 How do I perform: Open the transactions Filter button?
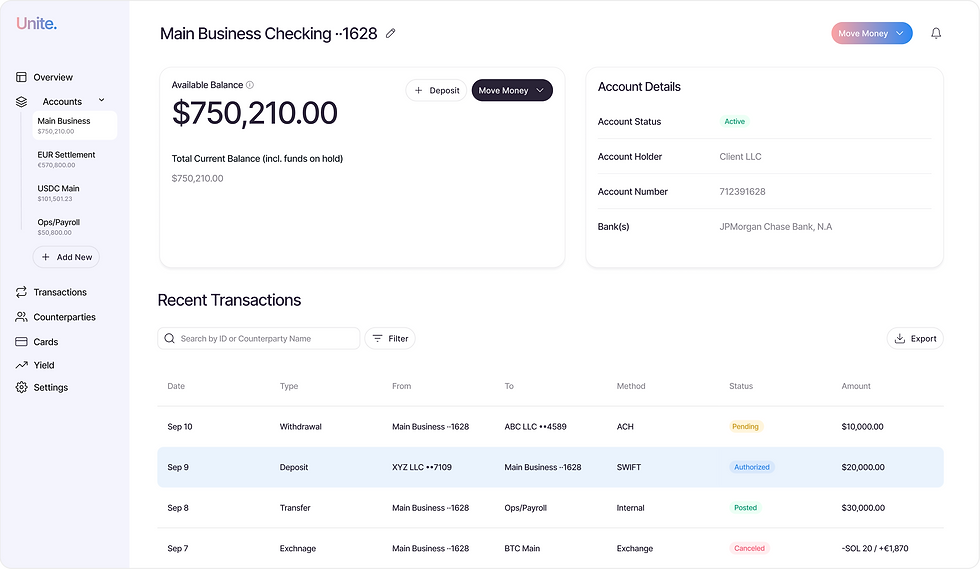[x=390, y=338]
